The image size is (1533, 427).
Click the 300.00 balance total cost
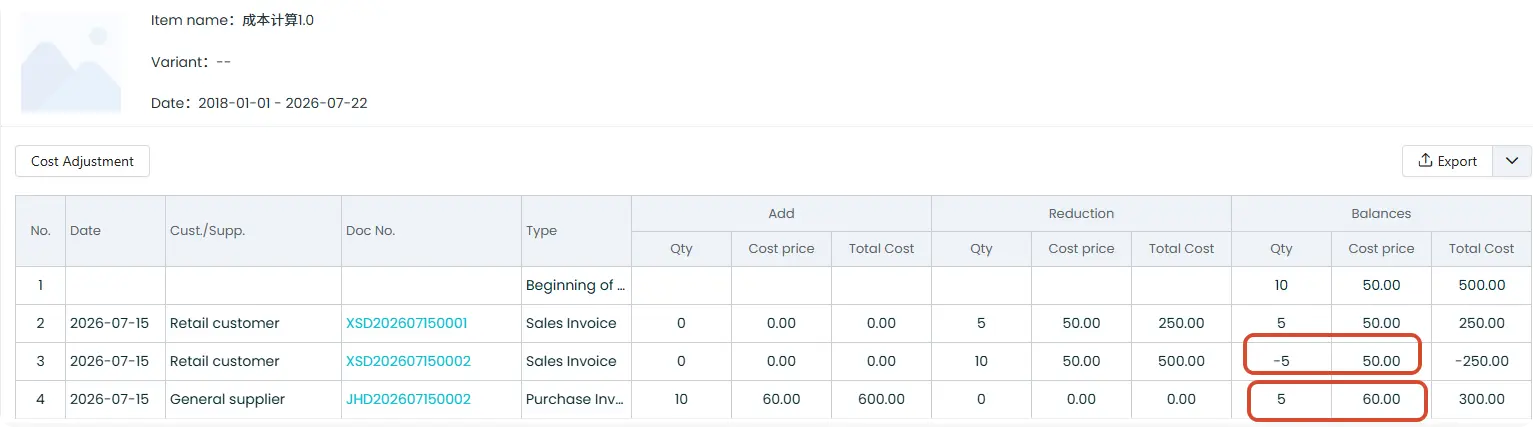tap(1481, 399)
